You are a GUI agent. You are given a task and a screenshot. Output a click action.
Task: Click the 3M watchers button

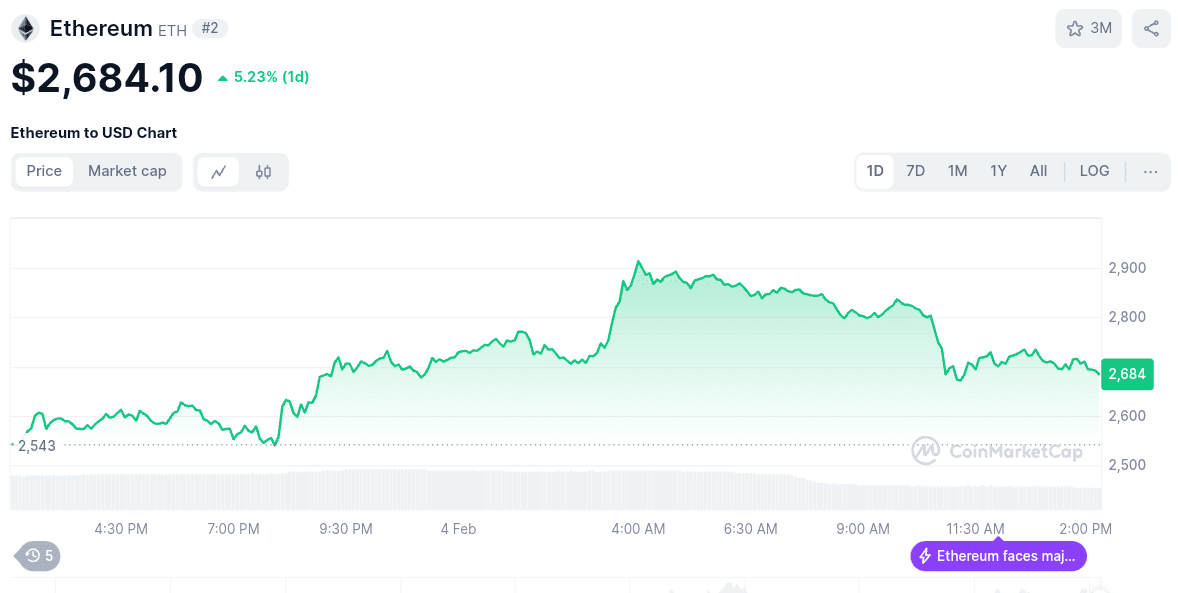click(x=1089, y=28)
